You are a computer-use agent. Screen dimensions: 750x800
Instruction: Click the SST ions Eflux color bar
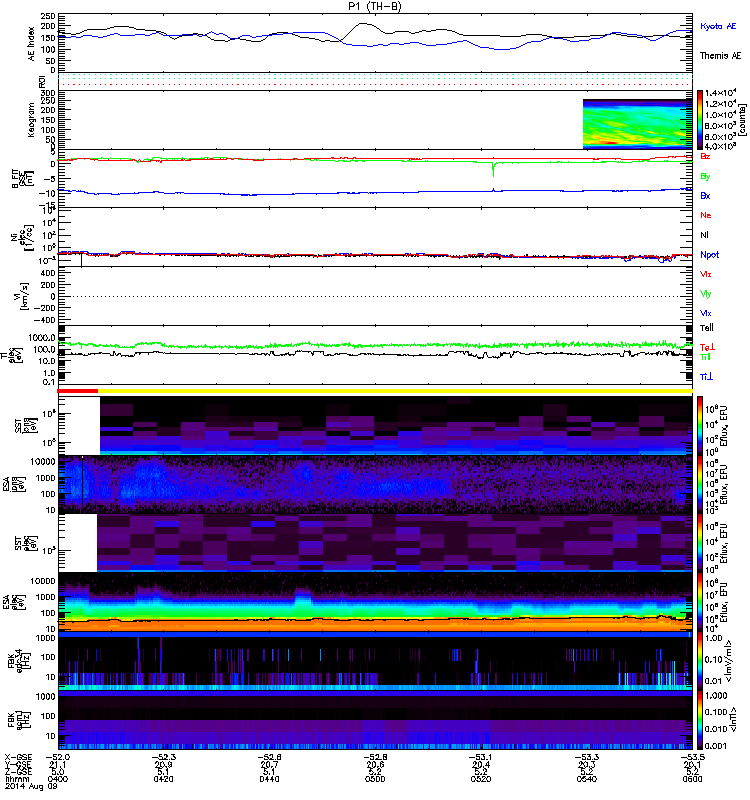(700, 425)
